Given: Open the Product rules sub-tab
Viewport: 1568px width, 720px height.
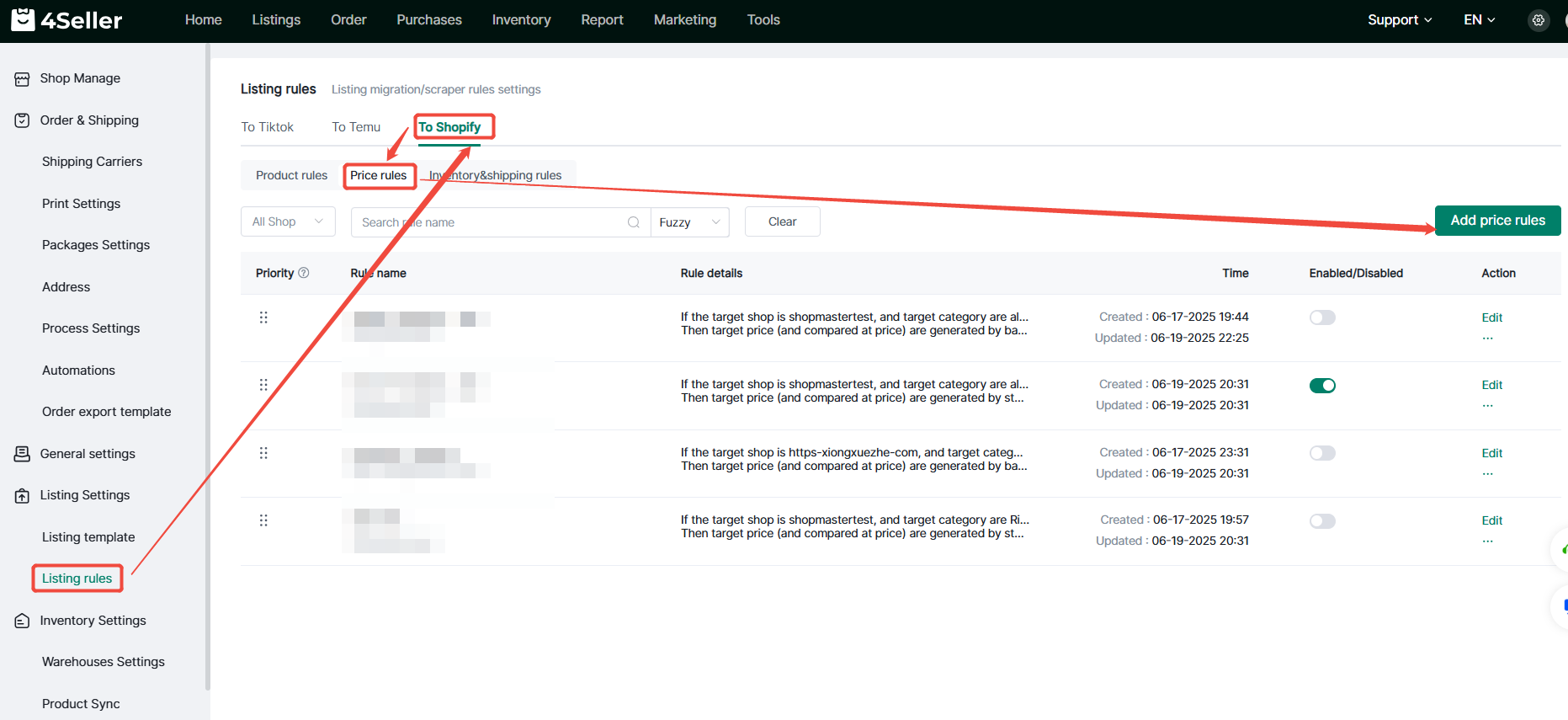Looking at the screenshot, I should (x=291, y=175).
